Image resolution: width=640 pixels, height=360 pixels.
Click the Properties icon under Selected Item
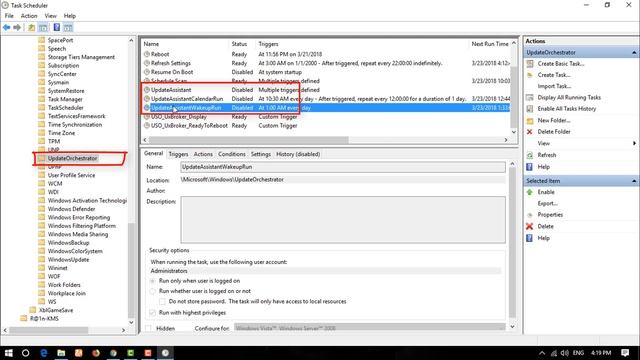[x=530, y=215]
